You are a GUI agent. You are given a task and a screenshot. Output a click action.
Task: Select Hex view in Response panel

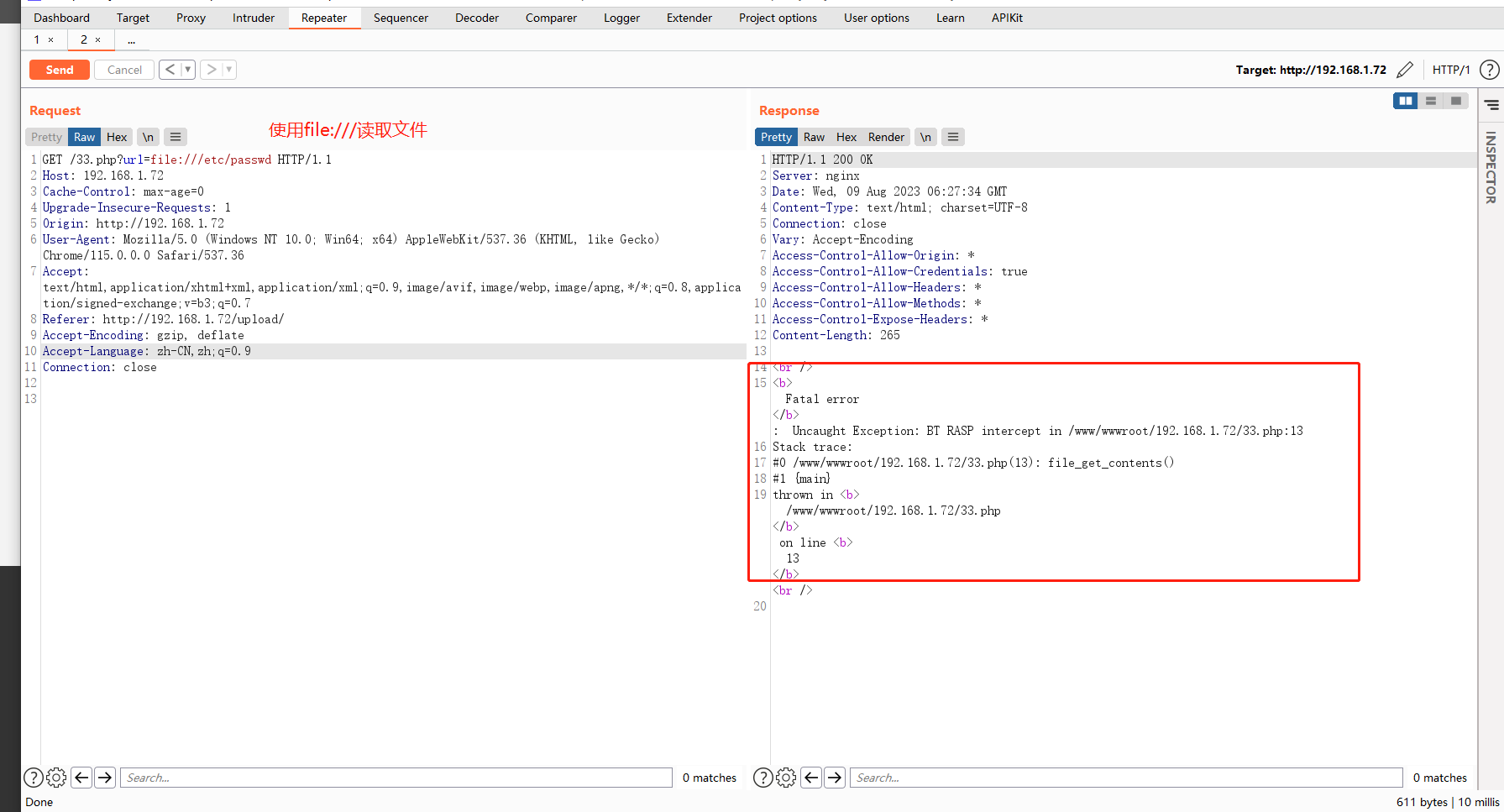click(846, 137)
